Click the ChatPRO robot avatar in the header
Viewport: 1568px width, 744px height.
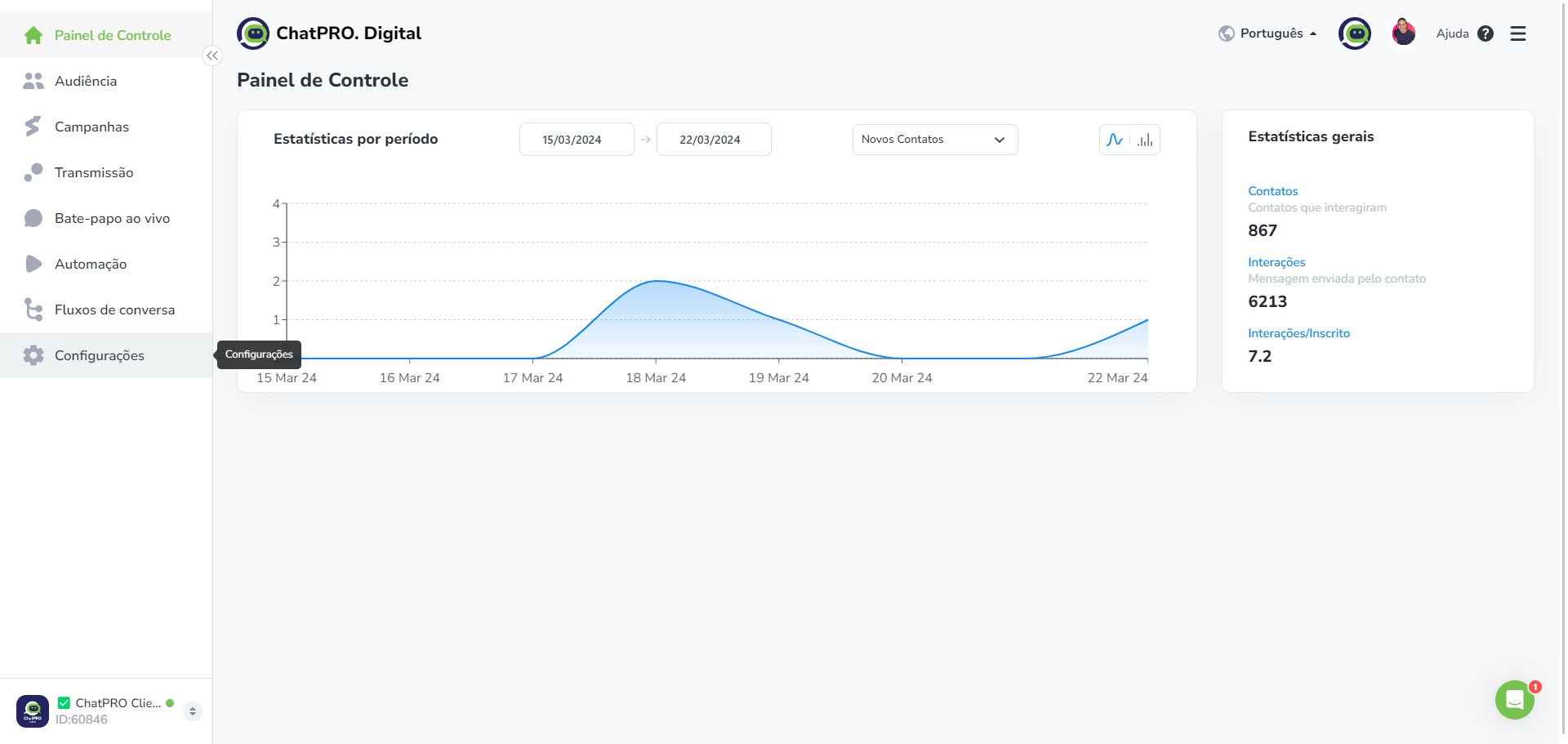[1355, 33]
